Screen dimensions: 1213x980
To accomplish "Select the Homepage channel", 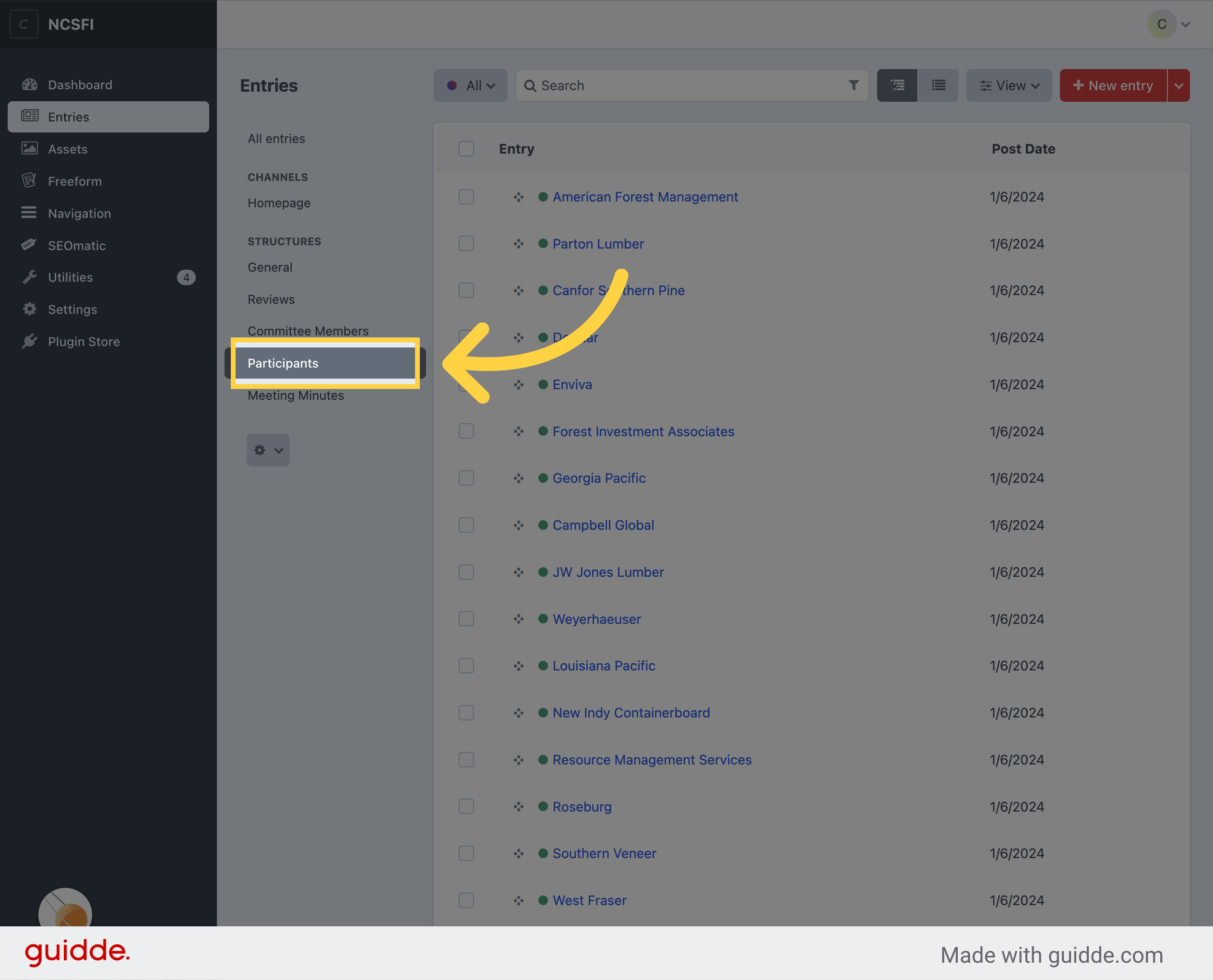I will tap(279, 203).
